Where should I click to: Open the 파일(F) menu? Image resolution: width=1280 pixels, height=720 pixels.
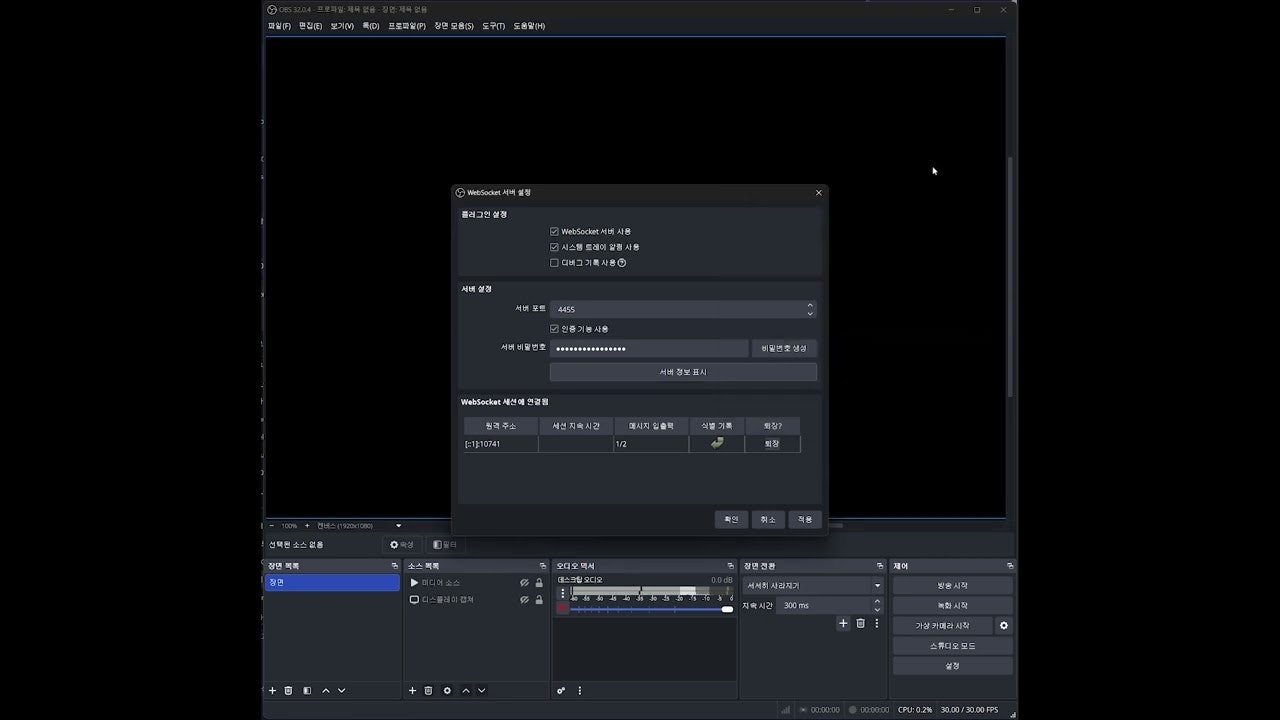279,26
